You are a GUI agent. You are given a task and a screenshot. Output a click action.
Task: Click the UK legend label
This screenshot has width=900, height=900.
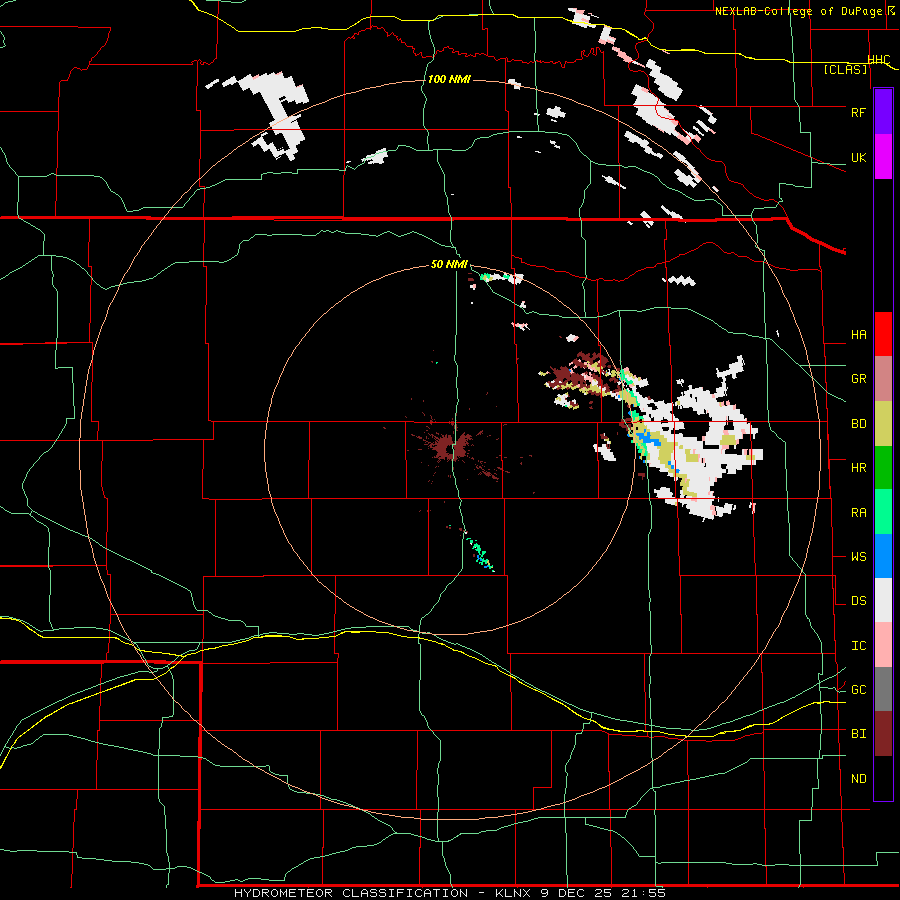859,157
